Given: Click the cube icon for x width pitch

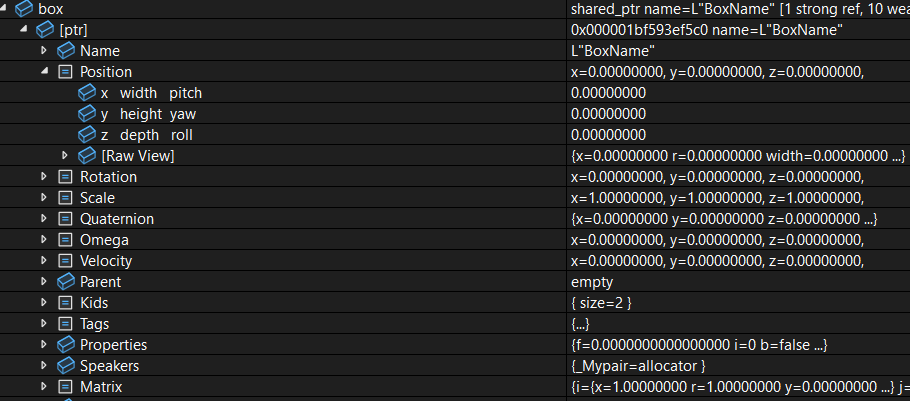Looking at the screenshot, I should pyautogui.click(x=87, y=93).
